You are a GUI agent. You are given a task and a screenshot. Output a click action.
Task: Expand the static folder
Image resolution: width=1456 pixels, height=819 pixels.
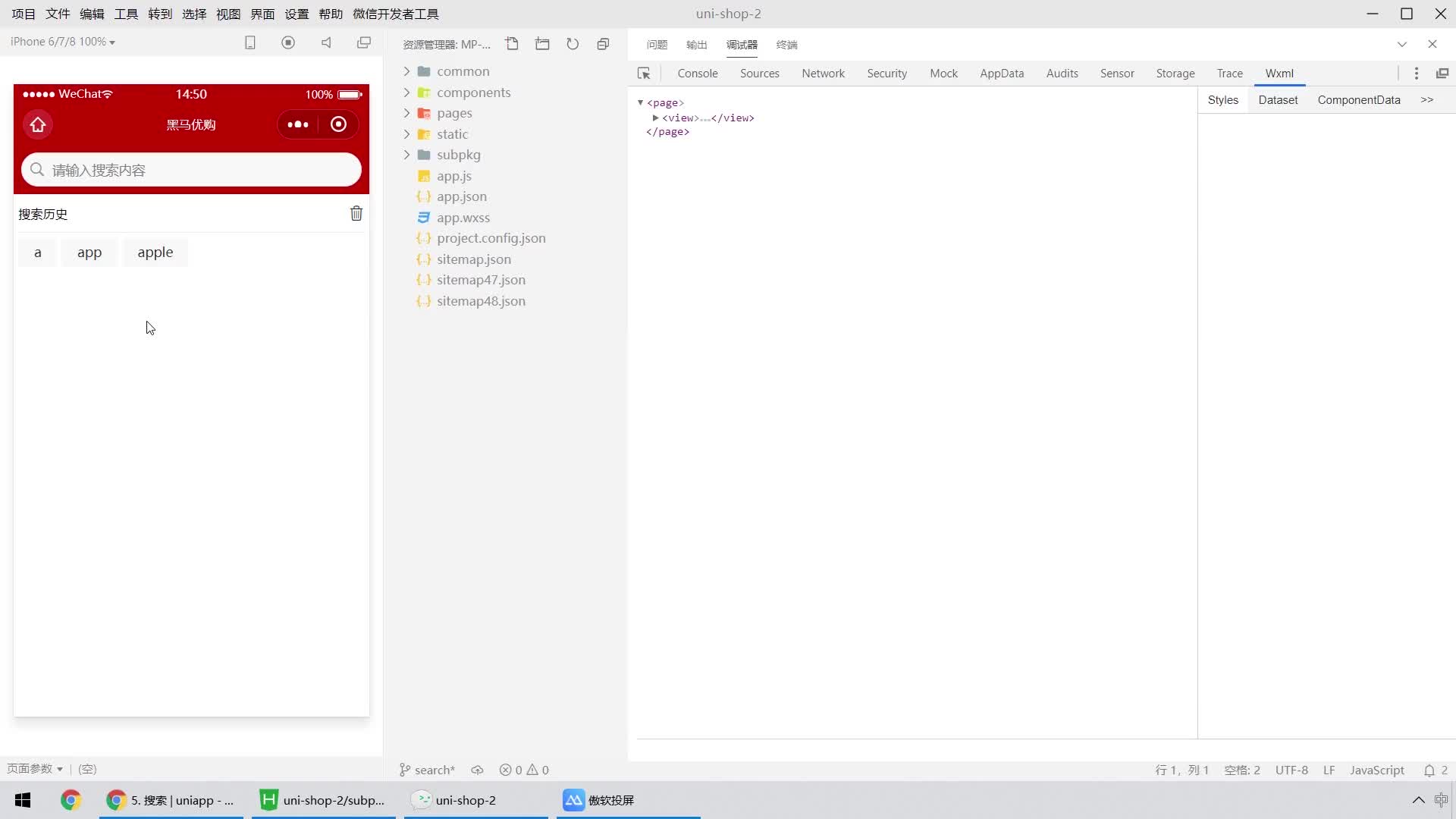[406, 134]
